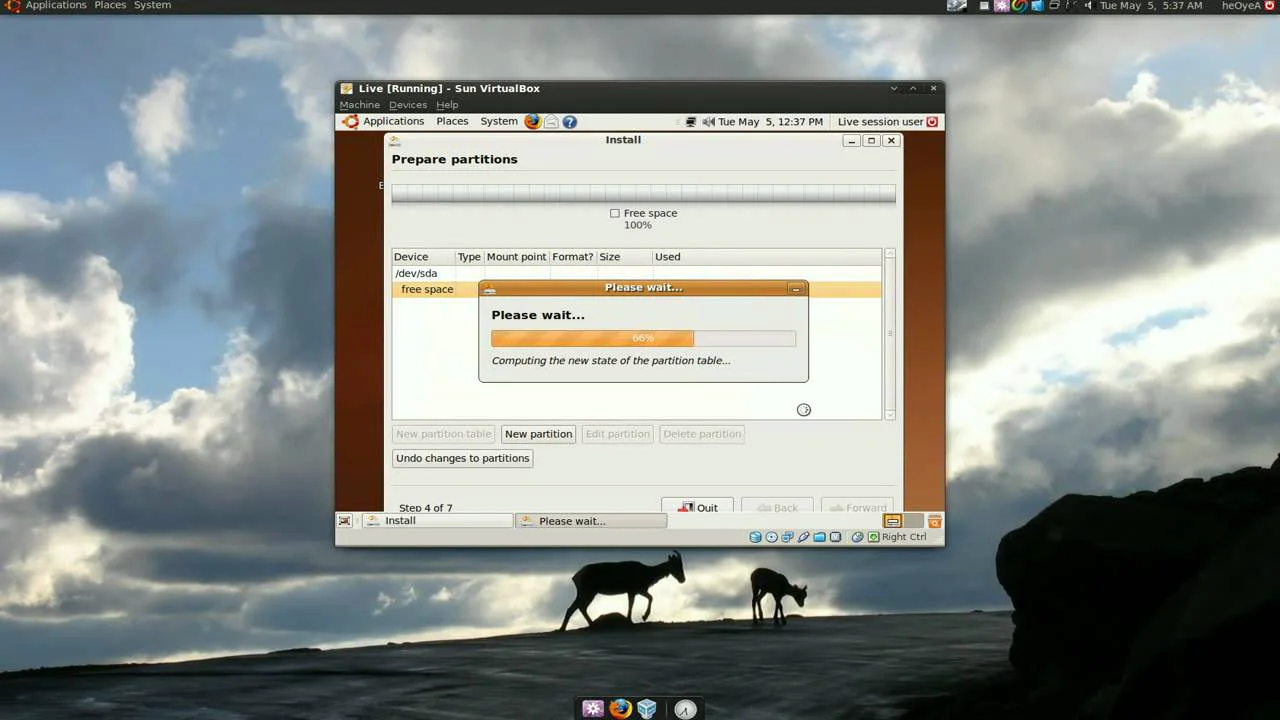Launch Firefox from the host dock
Screen dimensions: 1280x720
coord(621,709)
